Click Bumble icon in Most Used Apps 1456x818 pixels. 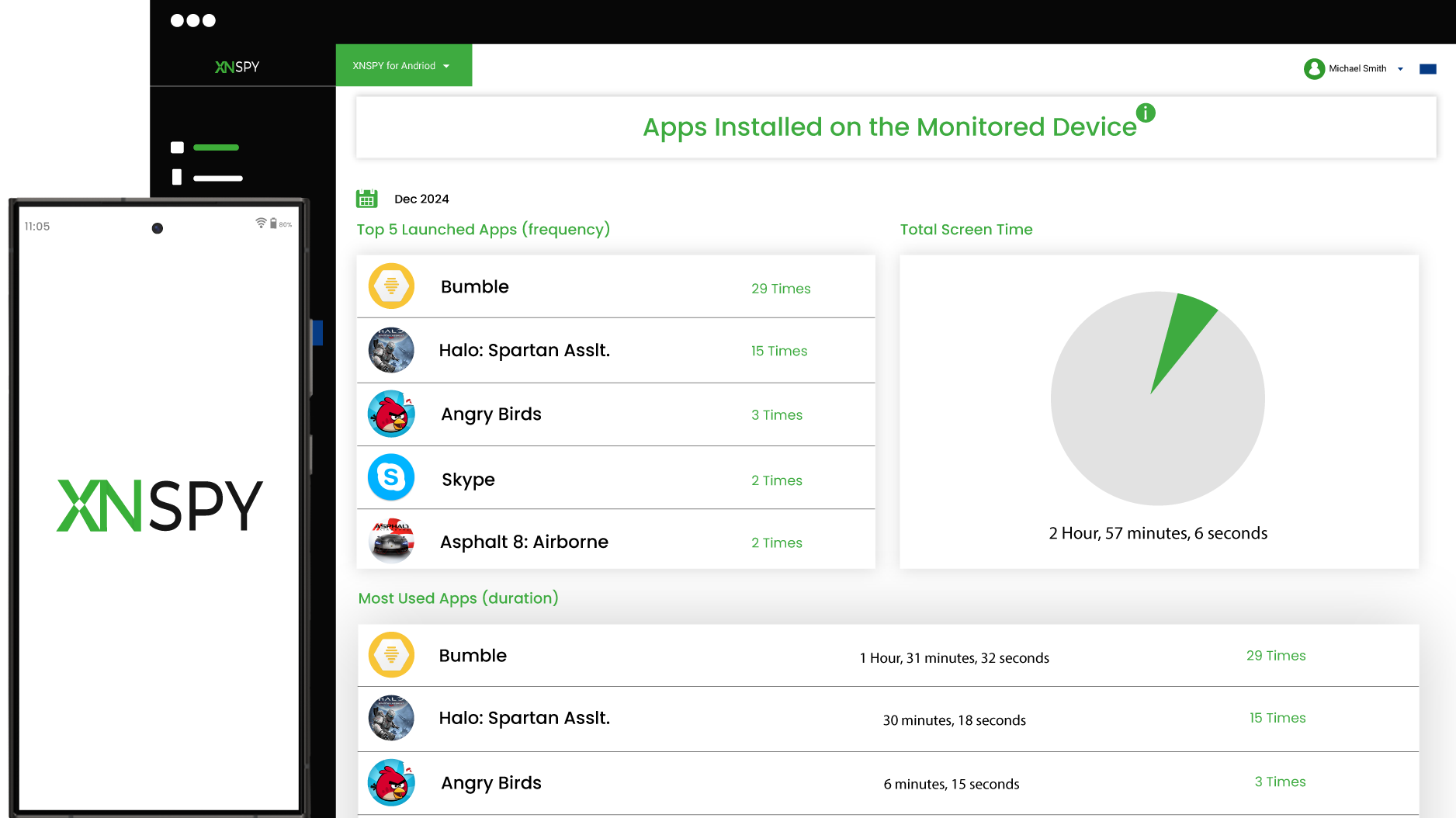(x=391, y=655)
